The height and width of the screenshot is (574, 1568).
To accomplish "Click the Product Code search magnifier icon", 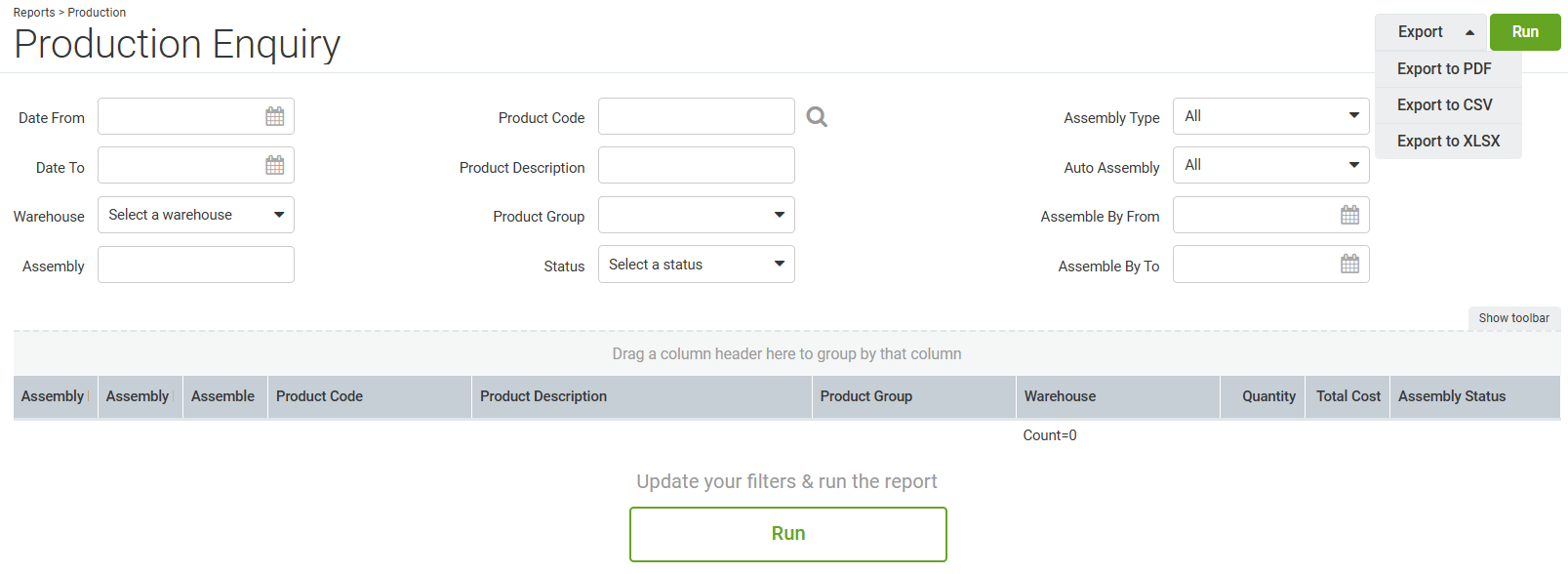I will point(817,117).
